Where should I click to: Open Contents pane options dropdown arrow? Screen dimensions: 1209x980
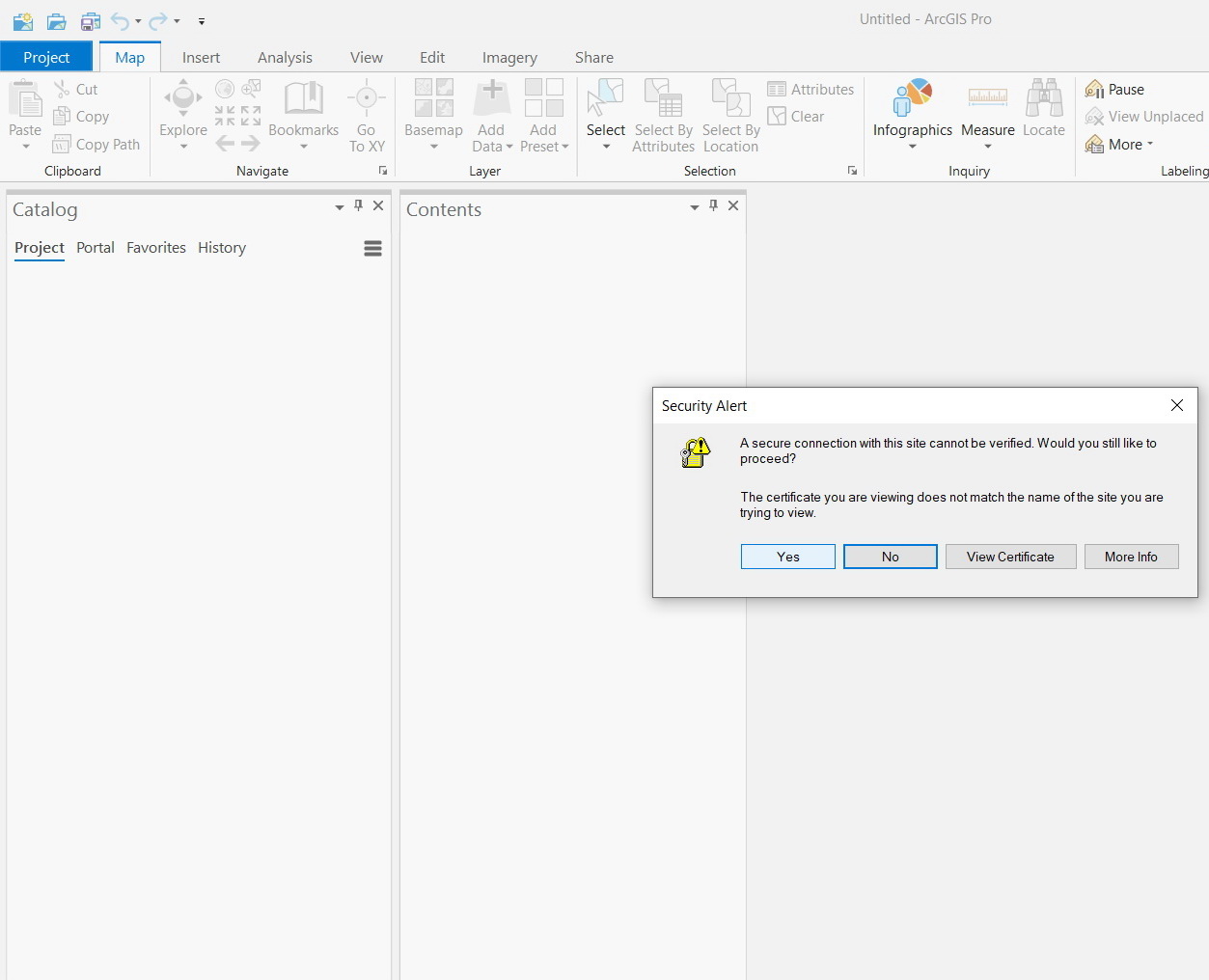tap(694, 207)
